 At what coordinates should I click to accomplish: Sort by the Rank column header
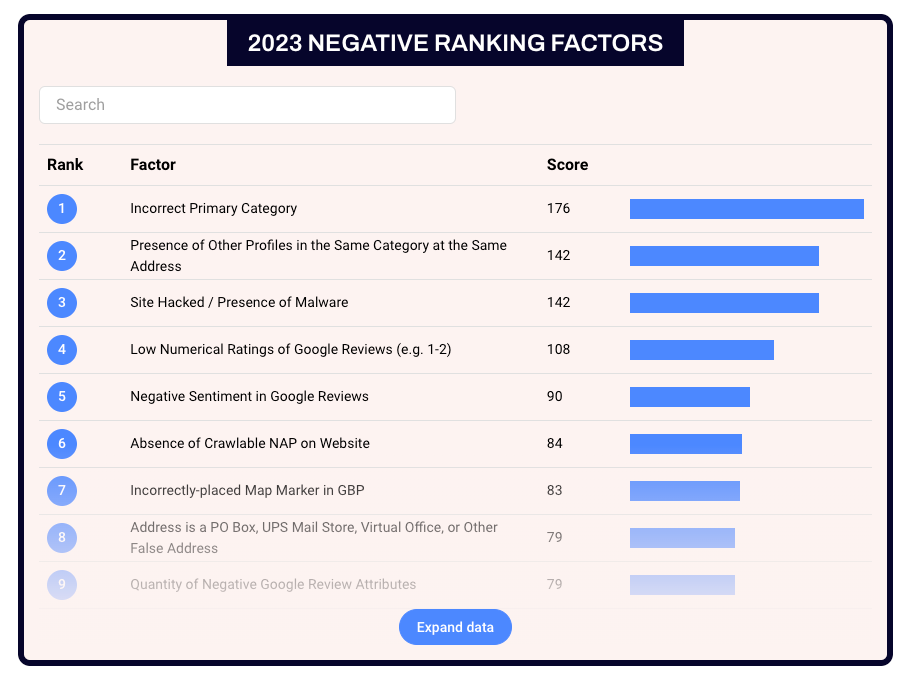coord(65,164)
